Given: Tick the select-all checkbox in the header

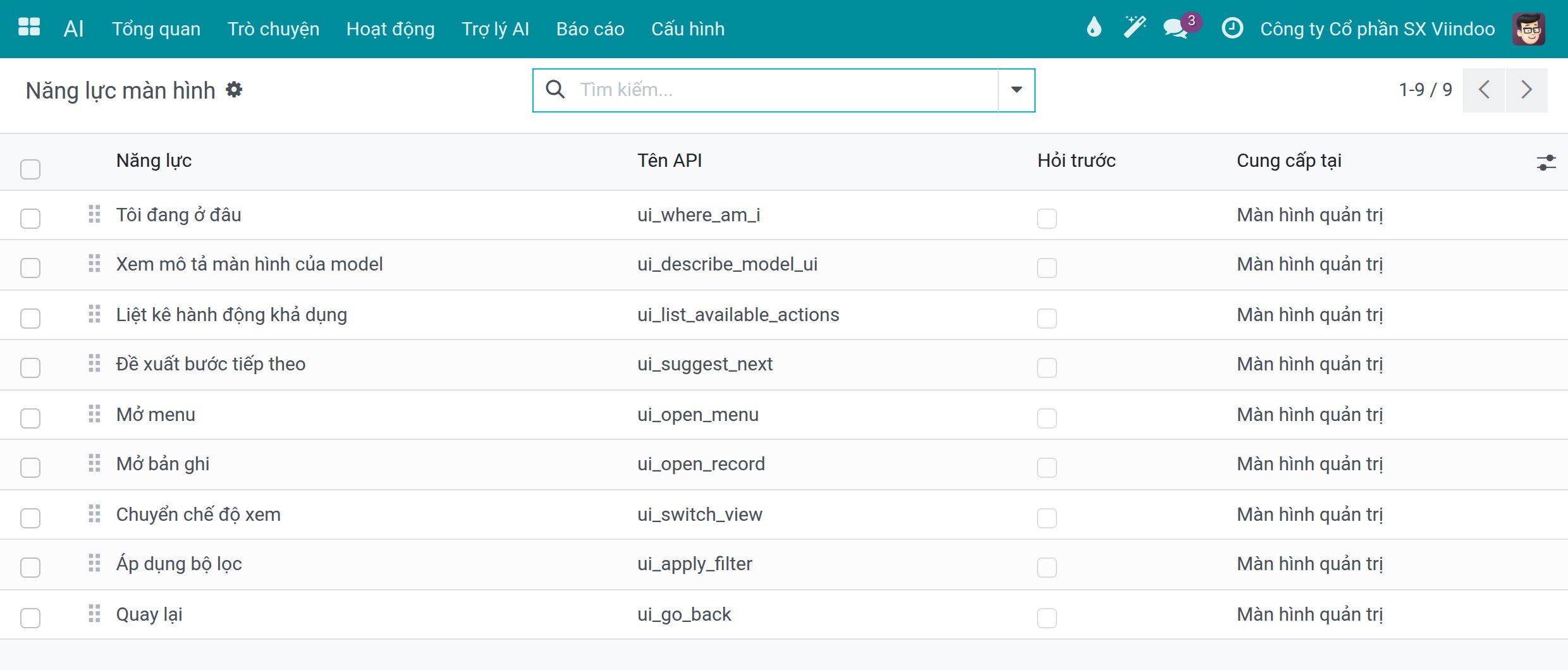Looking at the screenshot, I should [x=30, y=169].
